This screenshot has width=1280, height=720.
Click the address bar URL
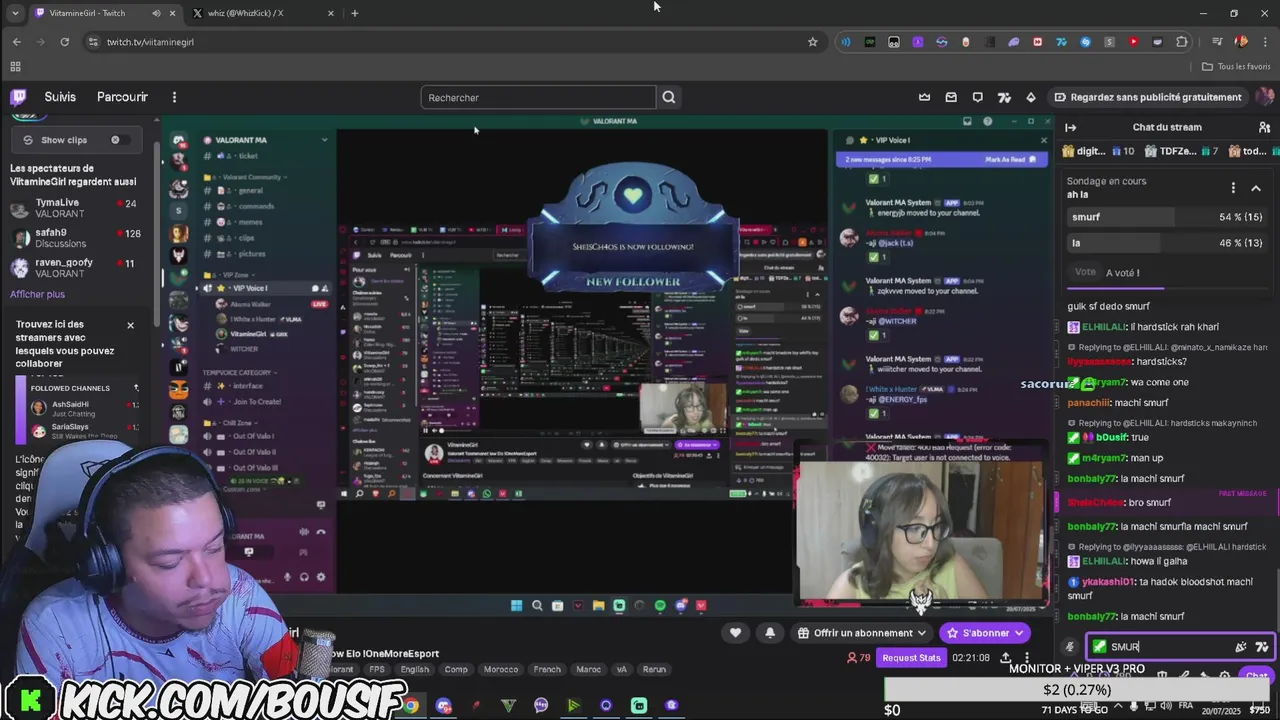coord(150,42)
